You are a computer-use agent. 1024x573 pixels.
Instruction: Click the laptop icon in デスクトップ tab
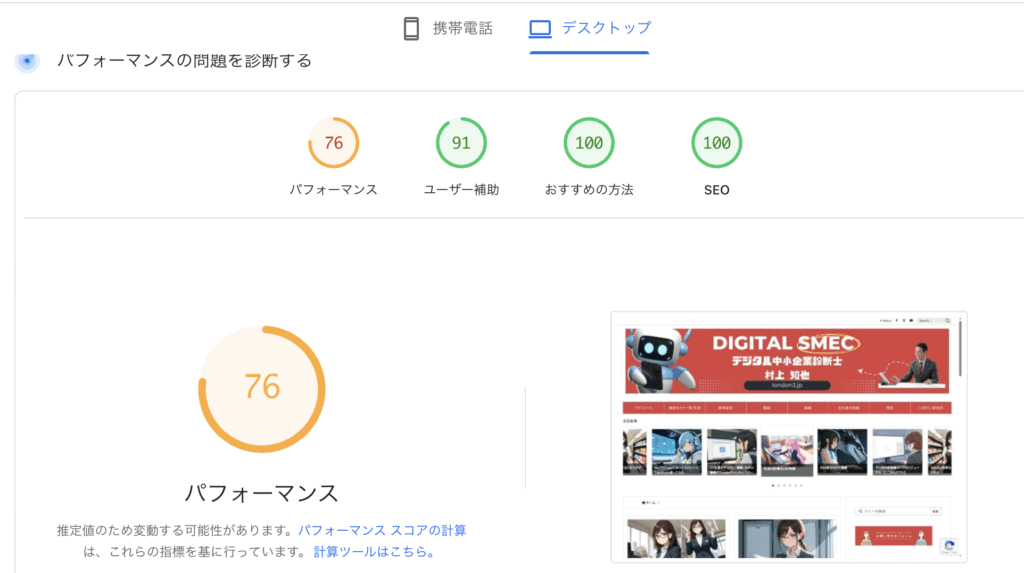540,29
